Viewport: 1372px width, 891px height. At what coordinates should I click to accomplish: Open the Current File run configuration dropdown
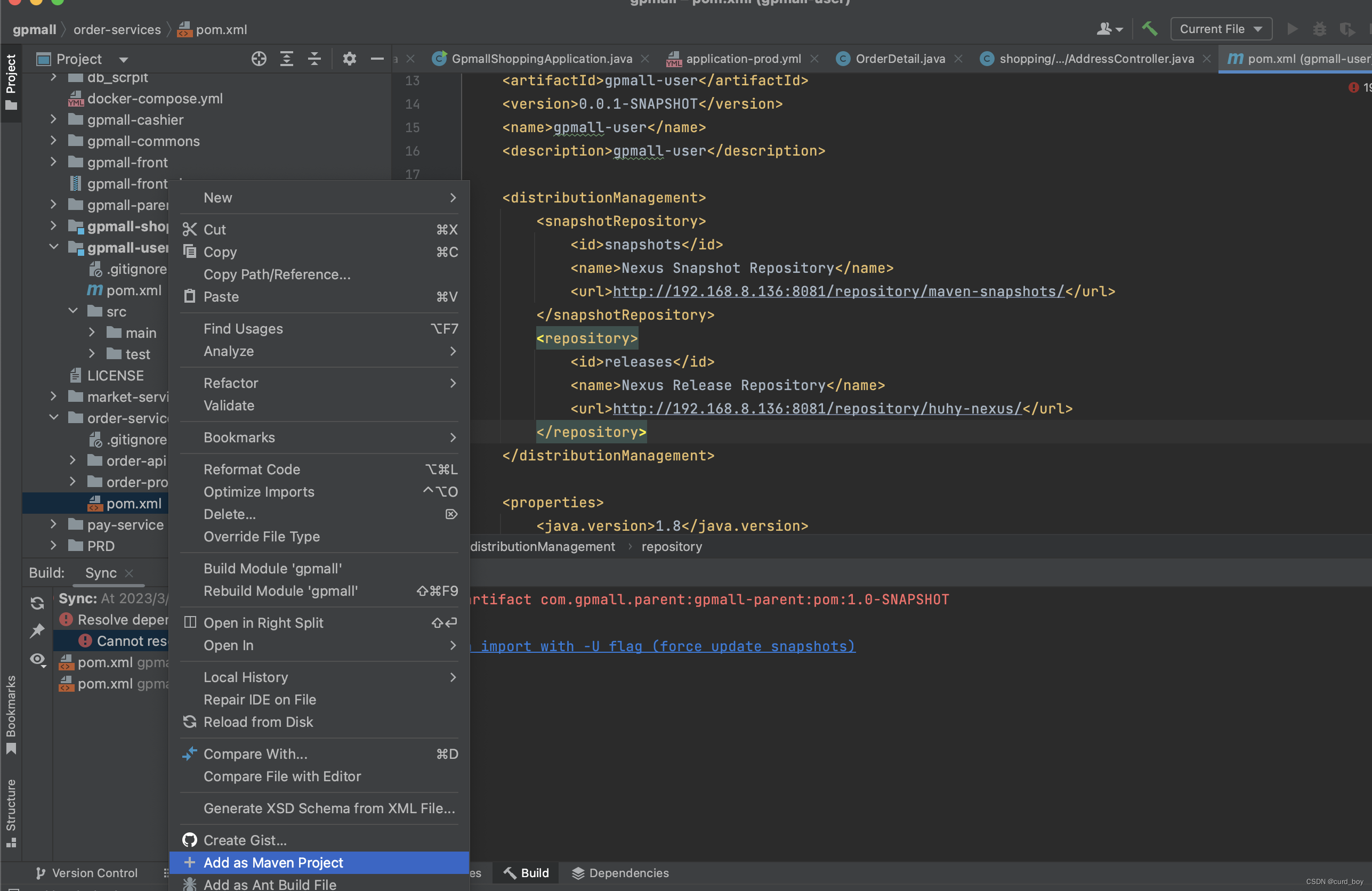(x=1221, y=29)
